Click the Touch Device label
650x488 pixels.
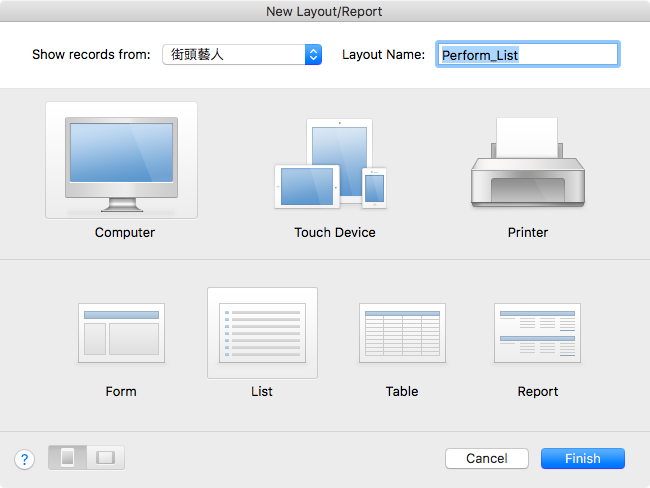(x=335, y=233)
